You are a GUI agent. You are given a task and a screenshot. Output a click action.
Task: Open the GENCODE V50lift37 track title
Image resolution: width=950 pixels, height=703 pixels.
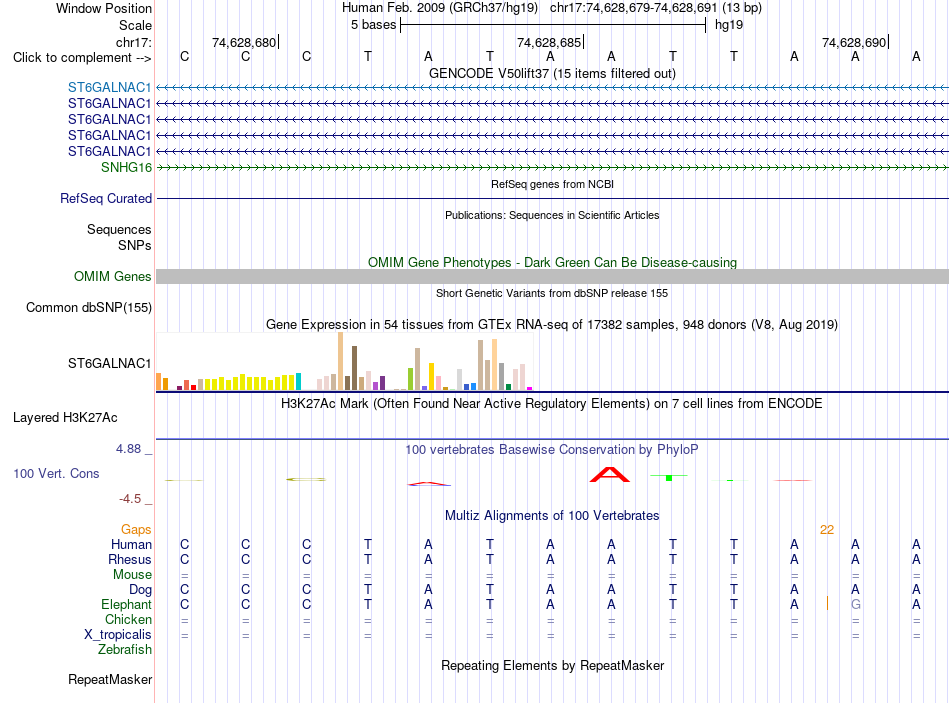click(552, 73)
